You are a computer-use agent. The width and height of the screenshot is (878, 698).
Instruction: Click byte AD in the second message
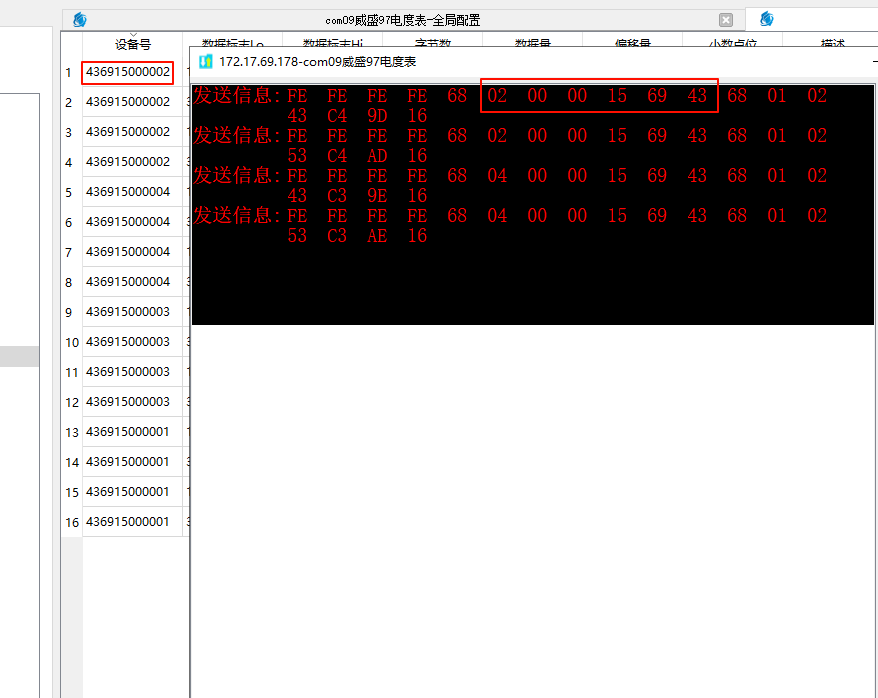377,156
